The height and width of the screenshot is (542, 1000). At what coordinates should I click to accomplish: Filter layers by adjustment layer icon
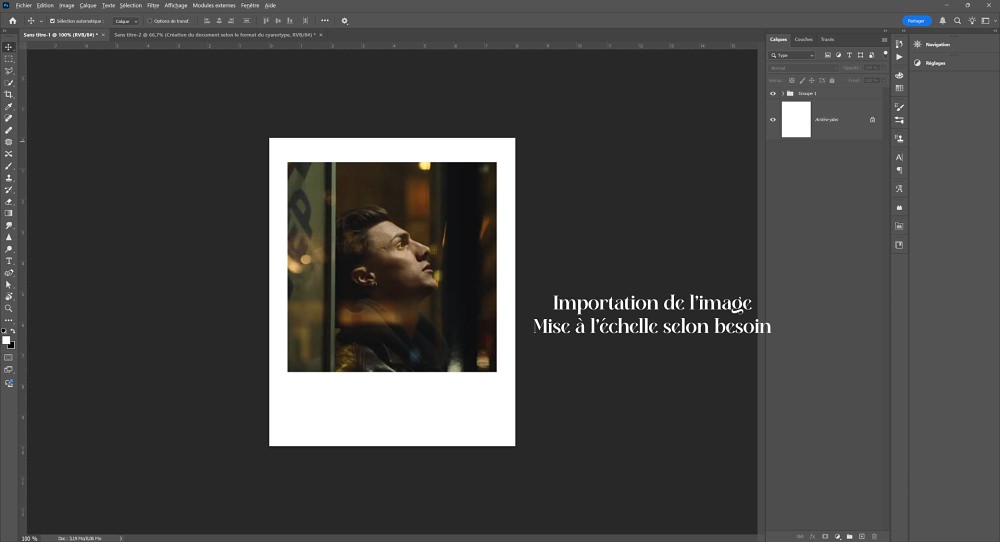point(839,55)
